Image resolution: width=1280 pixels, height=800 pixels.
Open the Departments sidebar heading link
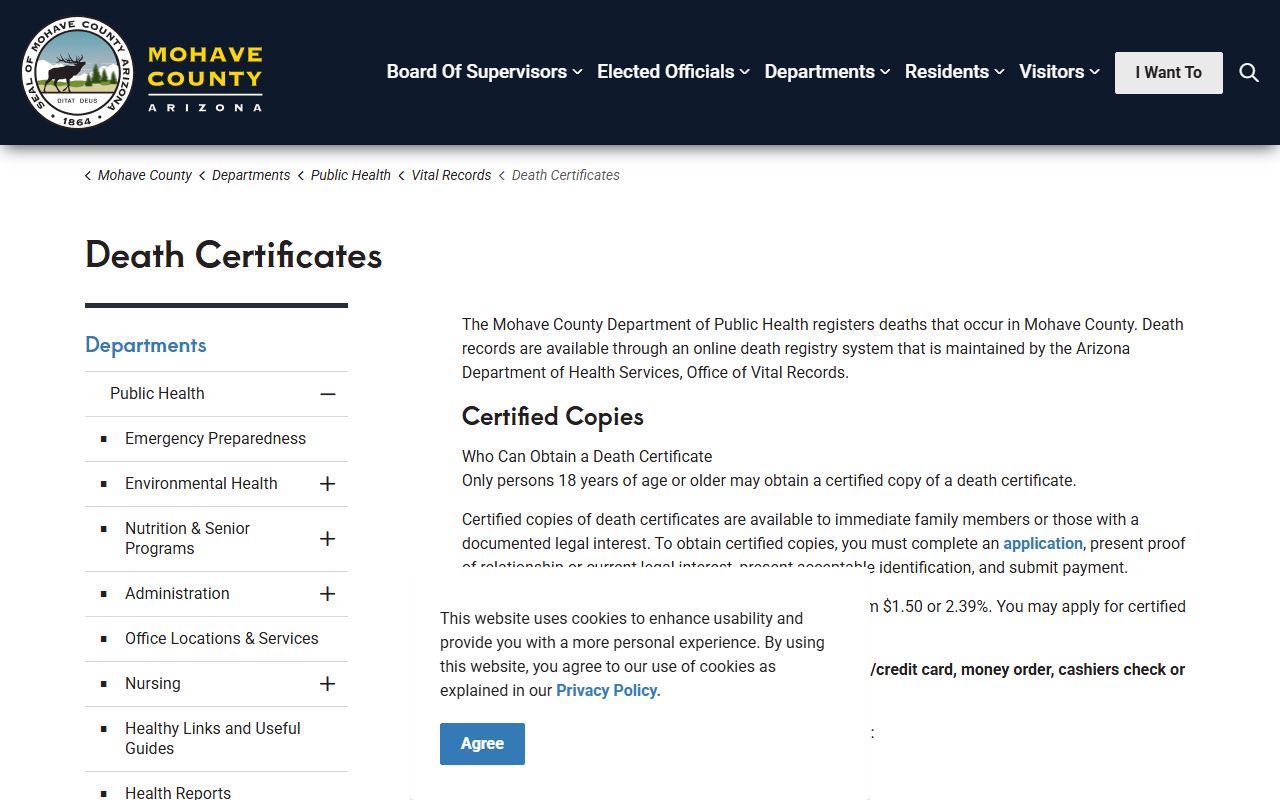point(146,345)
